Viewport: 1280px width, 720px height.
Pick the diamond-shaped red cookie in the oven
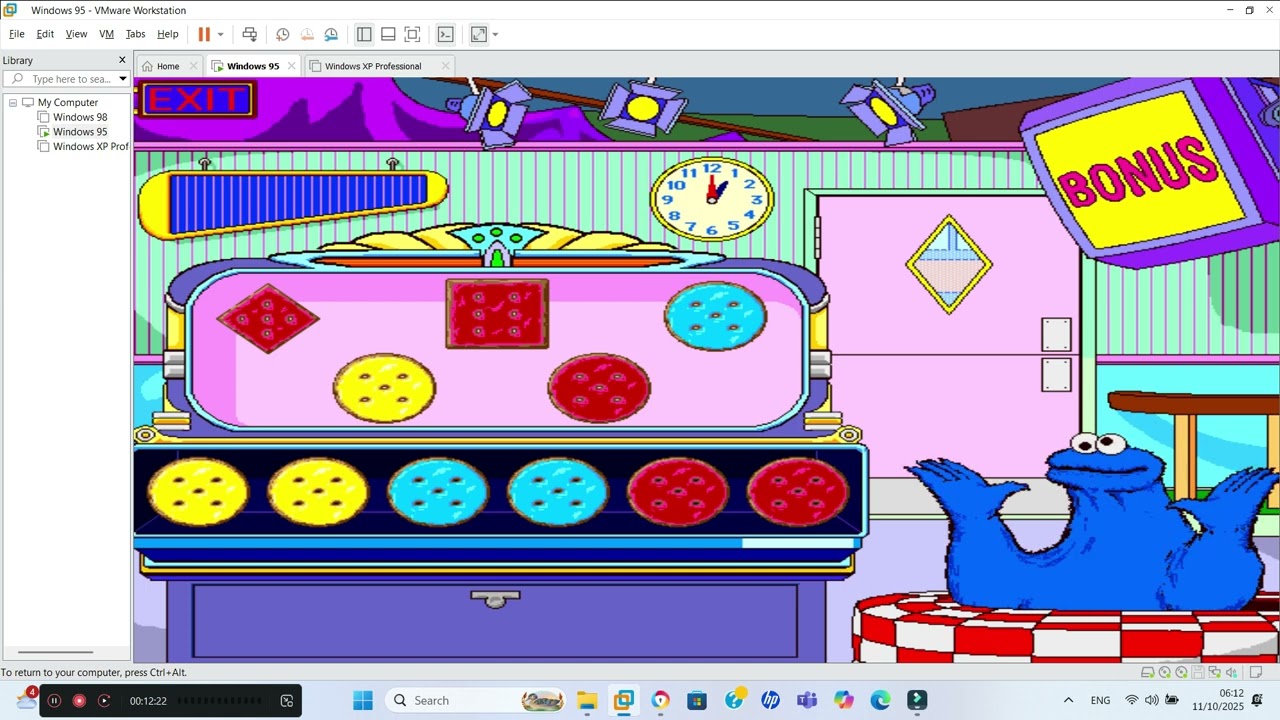[267, 318]
